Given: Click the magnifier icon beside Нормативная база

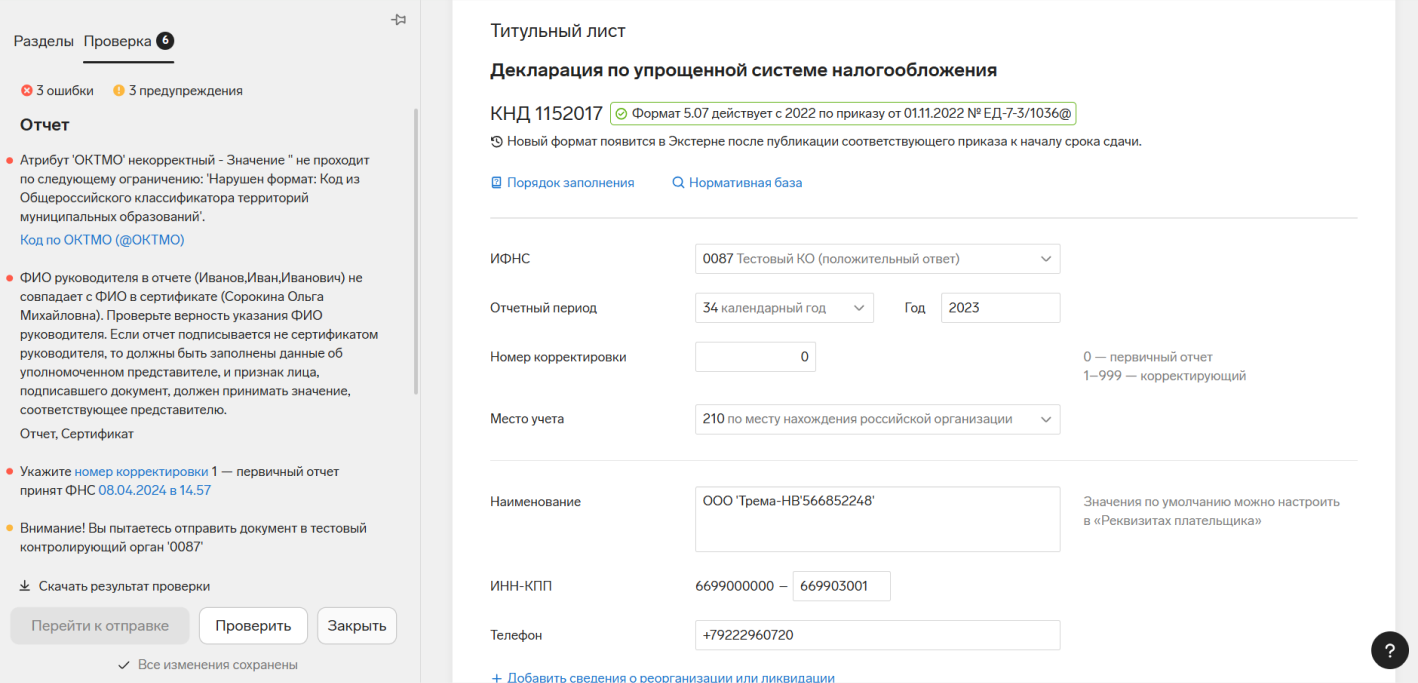Looking at the screenshot, I should point(678,183).
